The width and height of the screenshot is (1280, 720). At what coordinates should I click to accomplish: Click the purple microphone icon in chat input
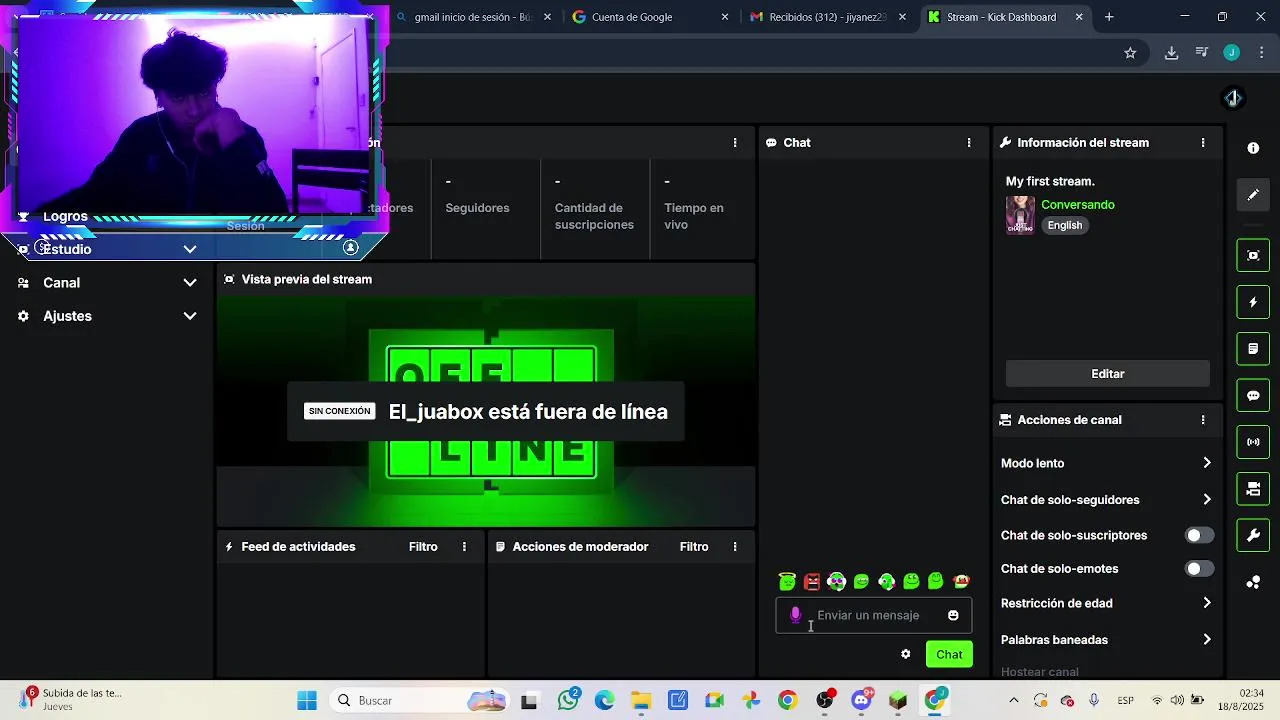point(796,615)
